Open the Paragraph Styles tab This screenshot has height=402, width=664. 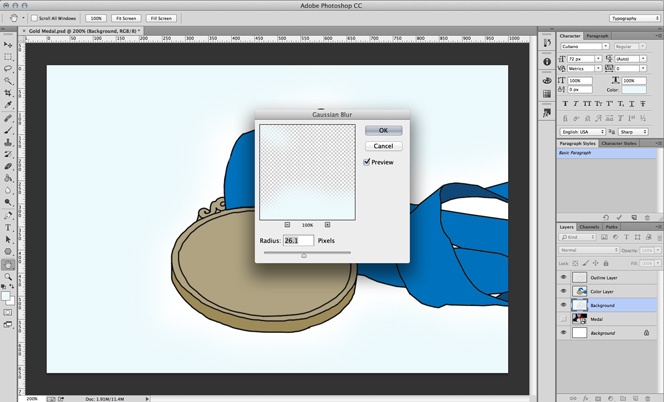coord(577,144)
